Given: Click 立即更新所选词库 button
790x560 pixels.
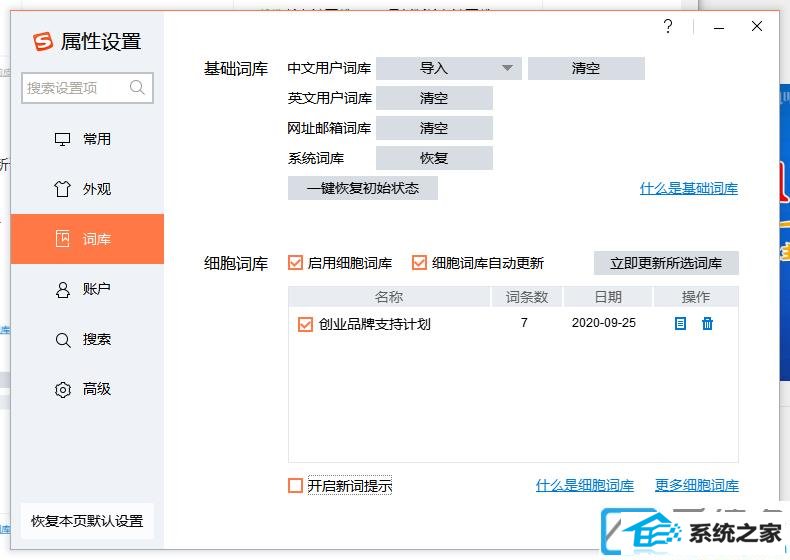Looking at the screenshot, I should (x=666, y=263).
